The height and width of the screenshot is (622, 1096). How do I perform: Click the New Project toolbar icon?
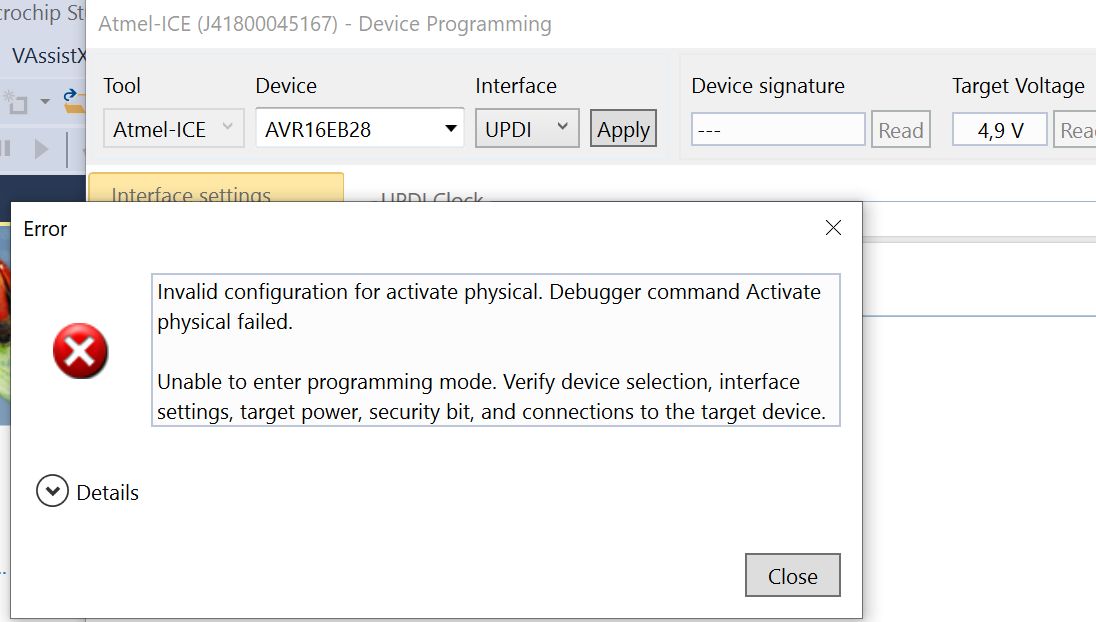pos(15,102)
